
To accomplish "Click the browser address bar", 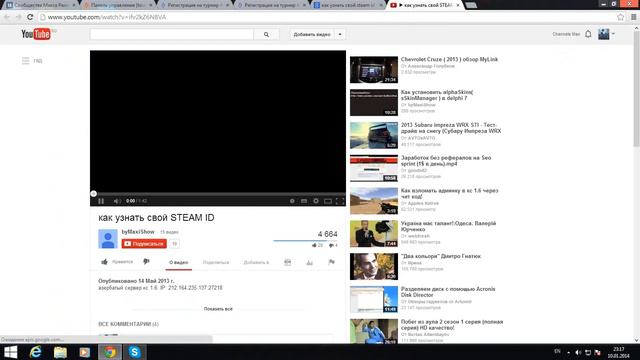I will tap(327, 17).
